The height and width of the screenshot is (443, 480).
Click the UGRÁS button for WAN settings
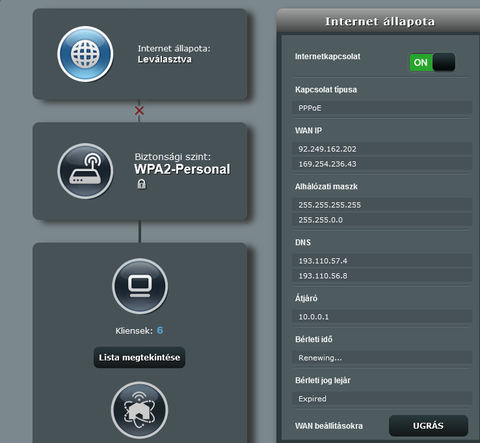[428, 426]
